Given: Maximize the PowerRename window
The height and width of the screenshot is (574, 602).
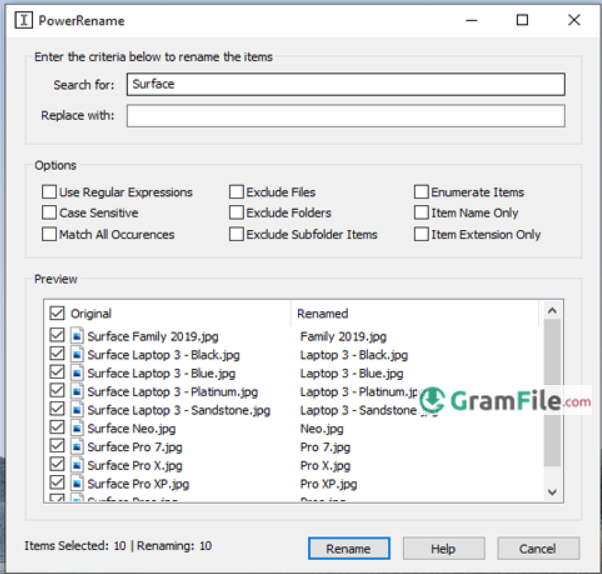Looking at the screenshot, I should pos(522,20).
